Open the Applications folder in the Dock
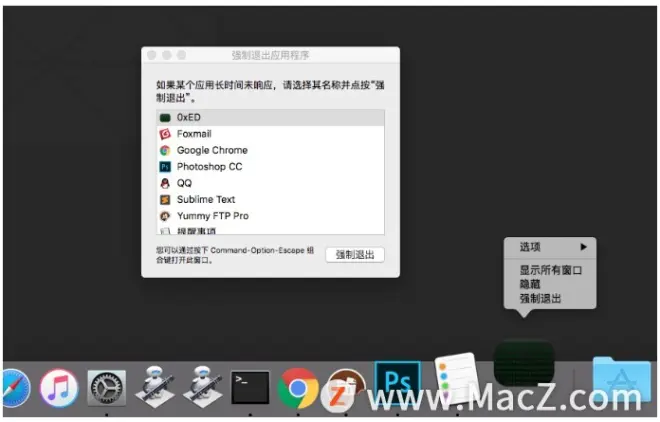The height and width of the screenshot is (422, 660). [x=622, y=379]
